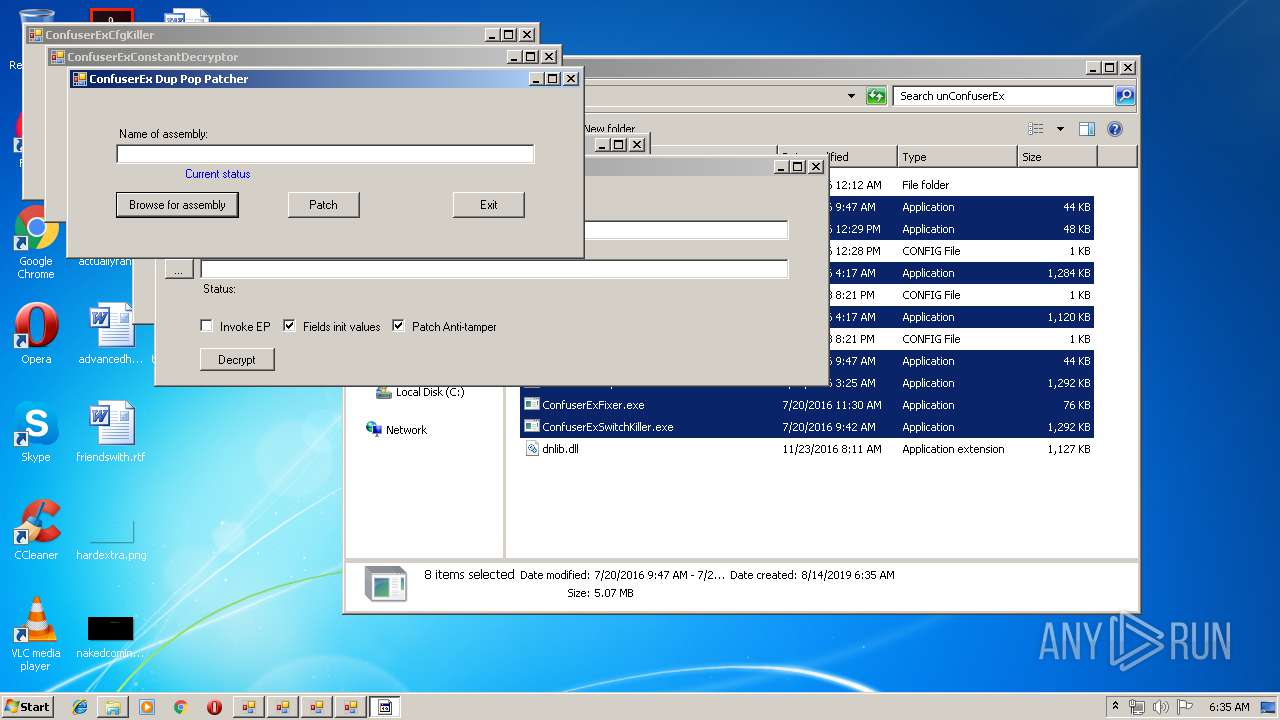The width and height of the screenshot is (1280, 720).
Task: Toggle the preview pane icon
Action: coord(1087,129)
